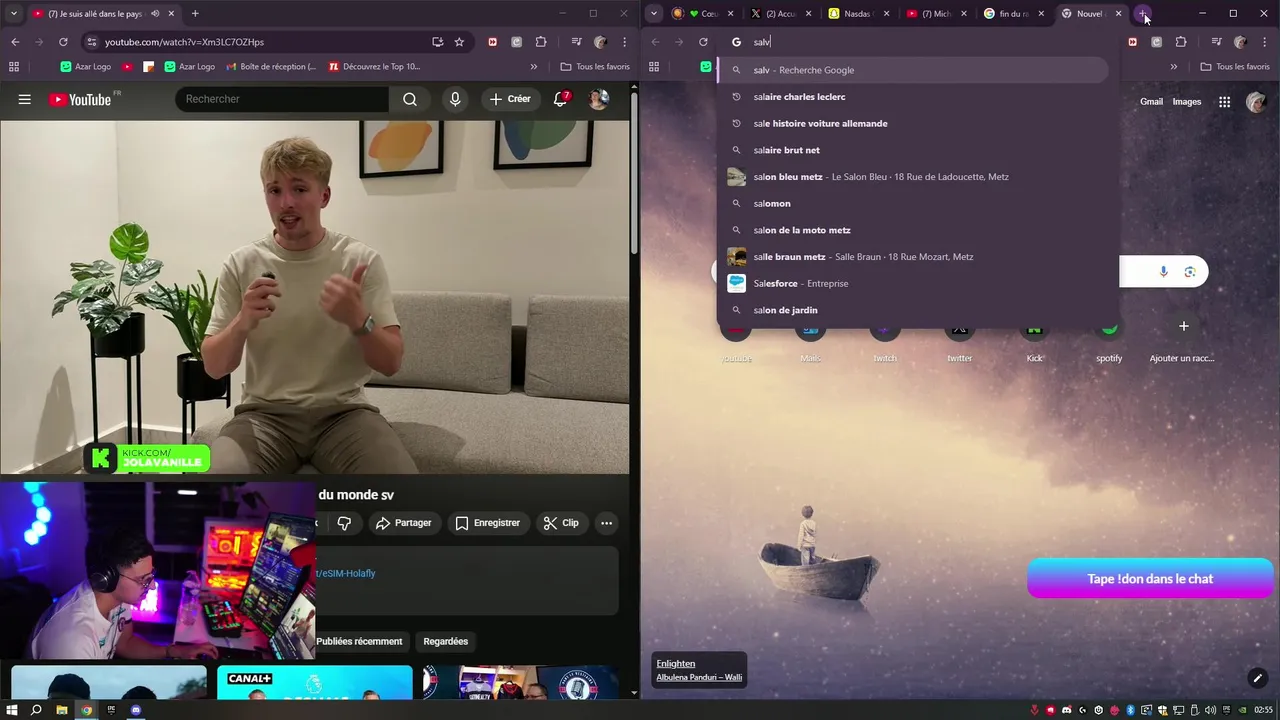
Task: Open Boîte de réception Gmail bookmark
Action: click(x=271, y=67)
